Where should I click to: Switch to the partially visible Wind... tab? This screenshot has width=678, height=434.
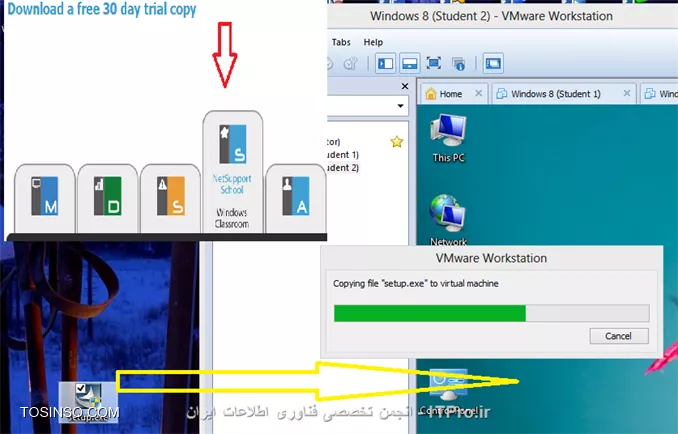pos(659,94)
